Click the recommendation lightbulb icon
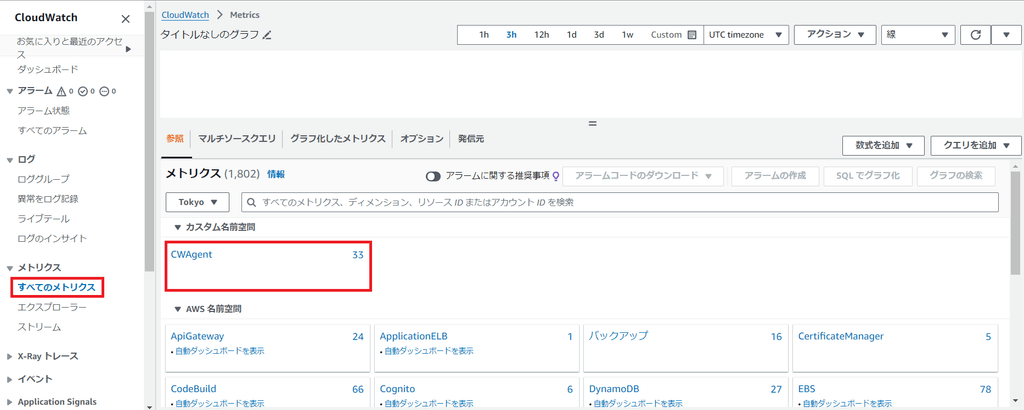The width and height of the screenshot is (1024, 410). 556,176
